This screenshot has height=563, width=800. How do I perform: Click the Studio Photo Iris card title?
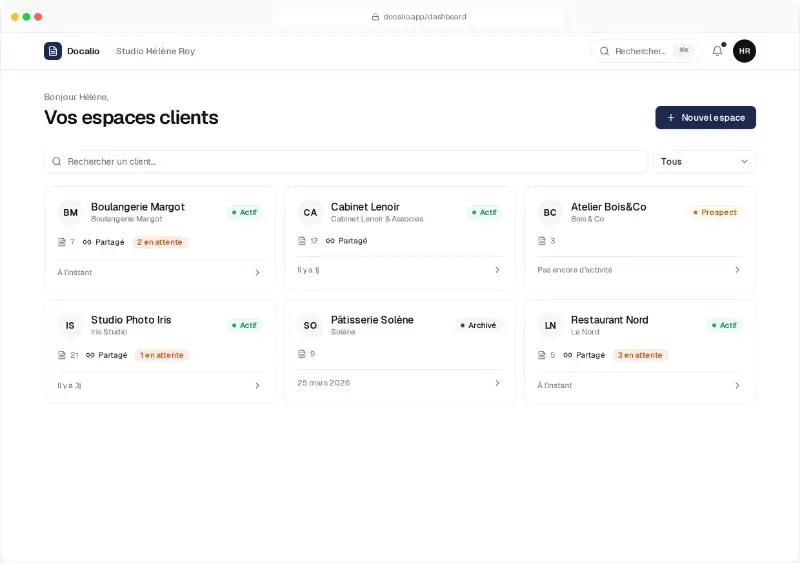pyautogui.click(x=131, y=320)
